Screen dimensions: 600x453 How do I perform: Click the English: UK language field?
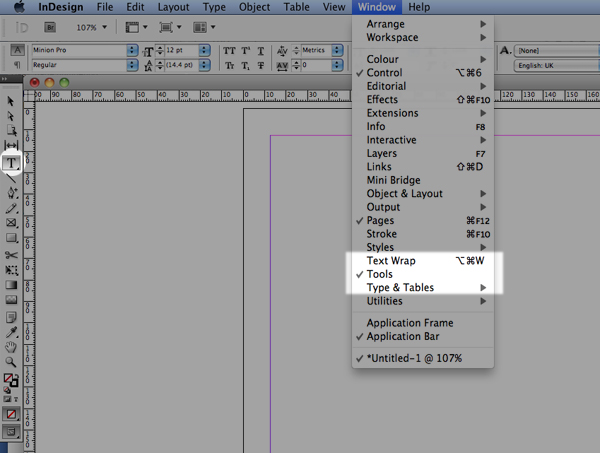click(557, 65)
